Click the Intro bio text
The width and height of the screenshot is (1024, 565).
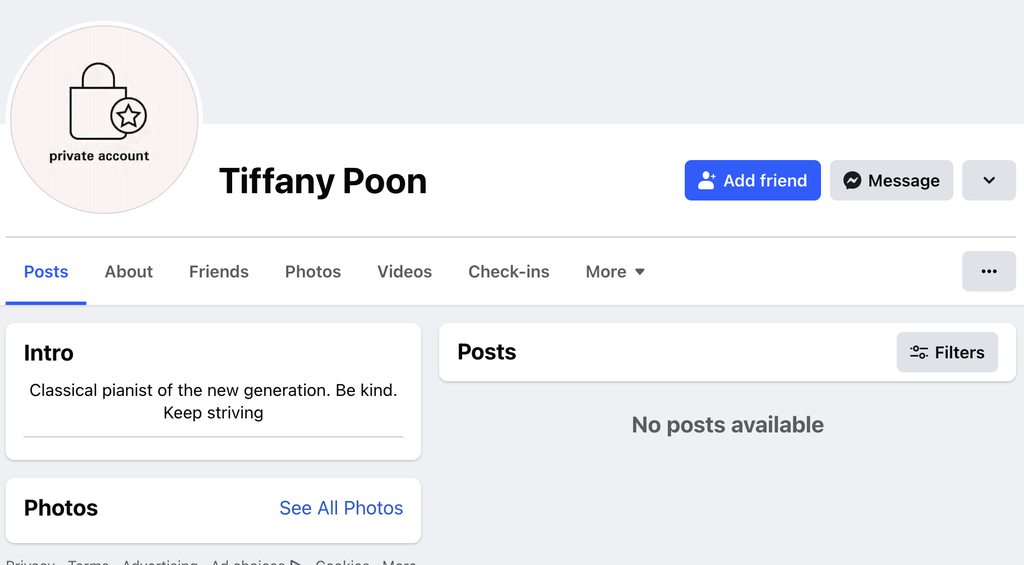click(213, 401)
